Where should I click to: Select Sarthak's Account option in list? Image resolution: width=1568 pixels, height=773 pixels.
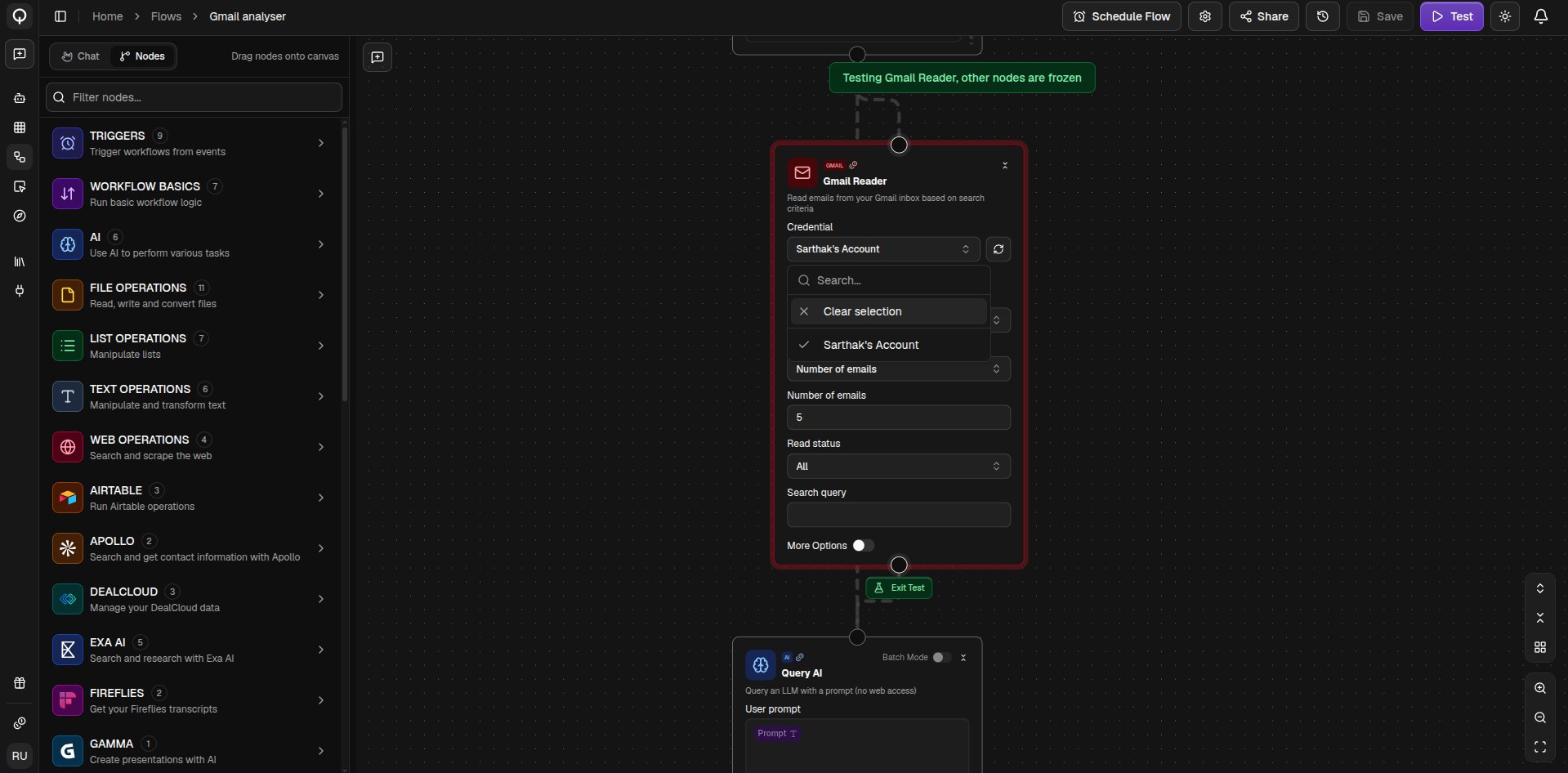[x=889, y=345]
